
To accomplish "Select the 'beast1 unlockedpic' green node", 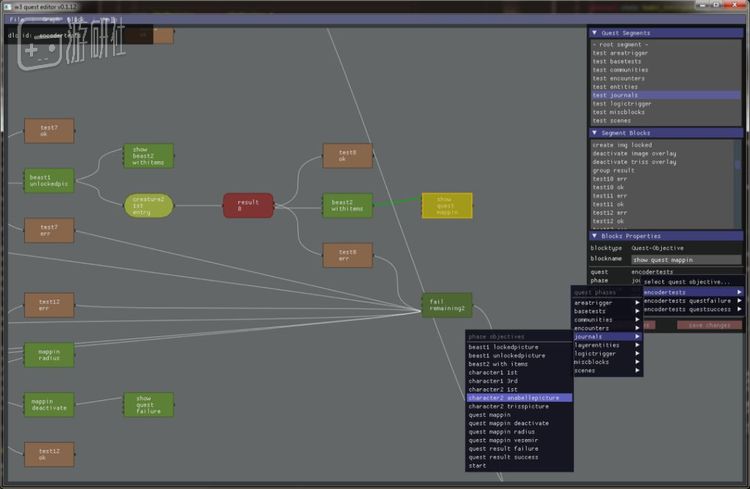I will [x=49, y=180].
